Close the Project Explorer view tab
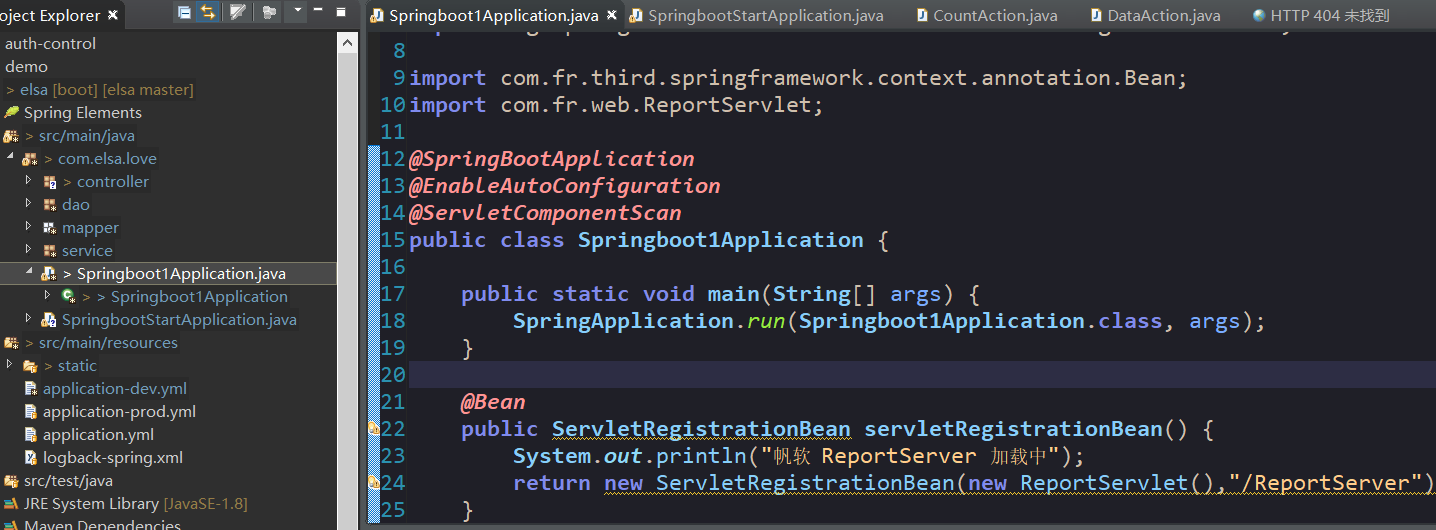The image size is (1436, 530). [x=112, y=15]
